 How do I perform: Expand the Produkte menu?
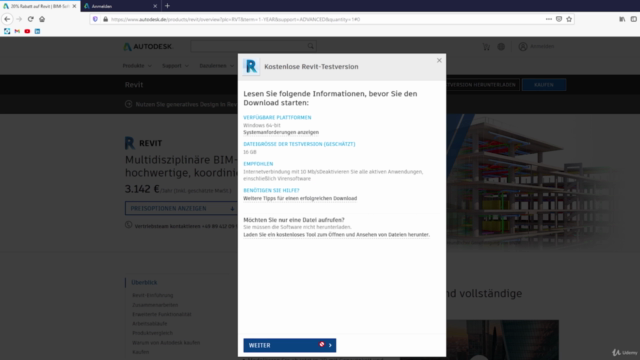137,66
